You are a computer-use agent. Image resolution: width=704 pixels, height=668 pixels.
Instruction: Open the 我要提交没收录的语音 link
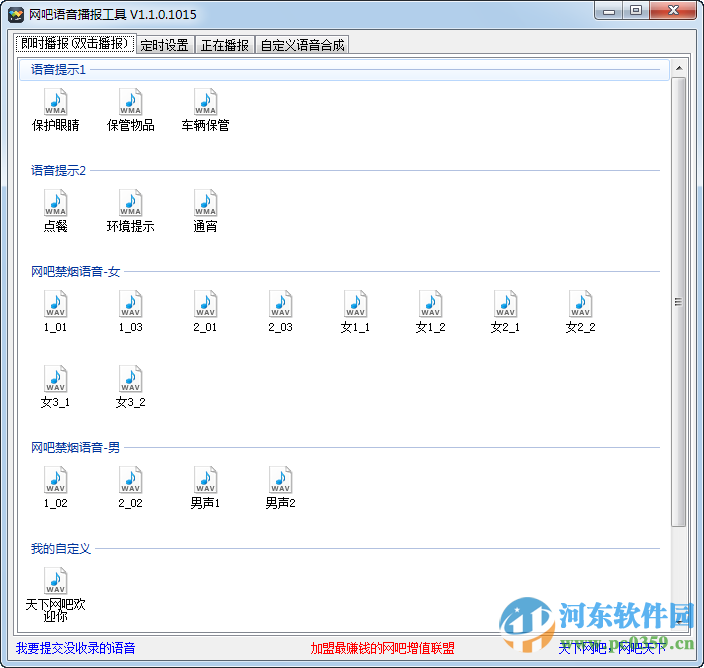[x=75, y=648]
